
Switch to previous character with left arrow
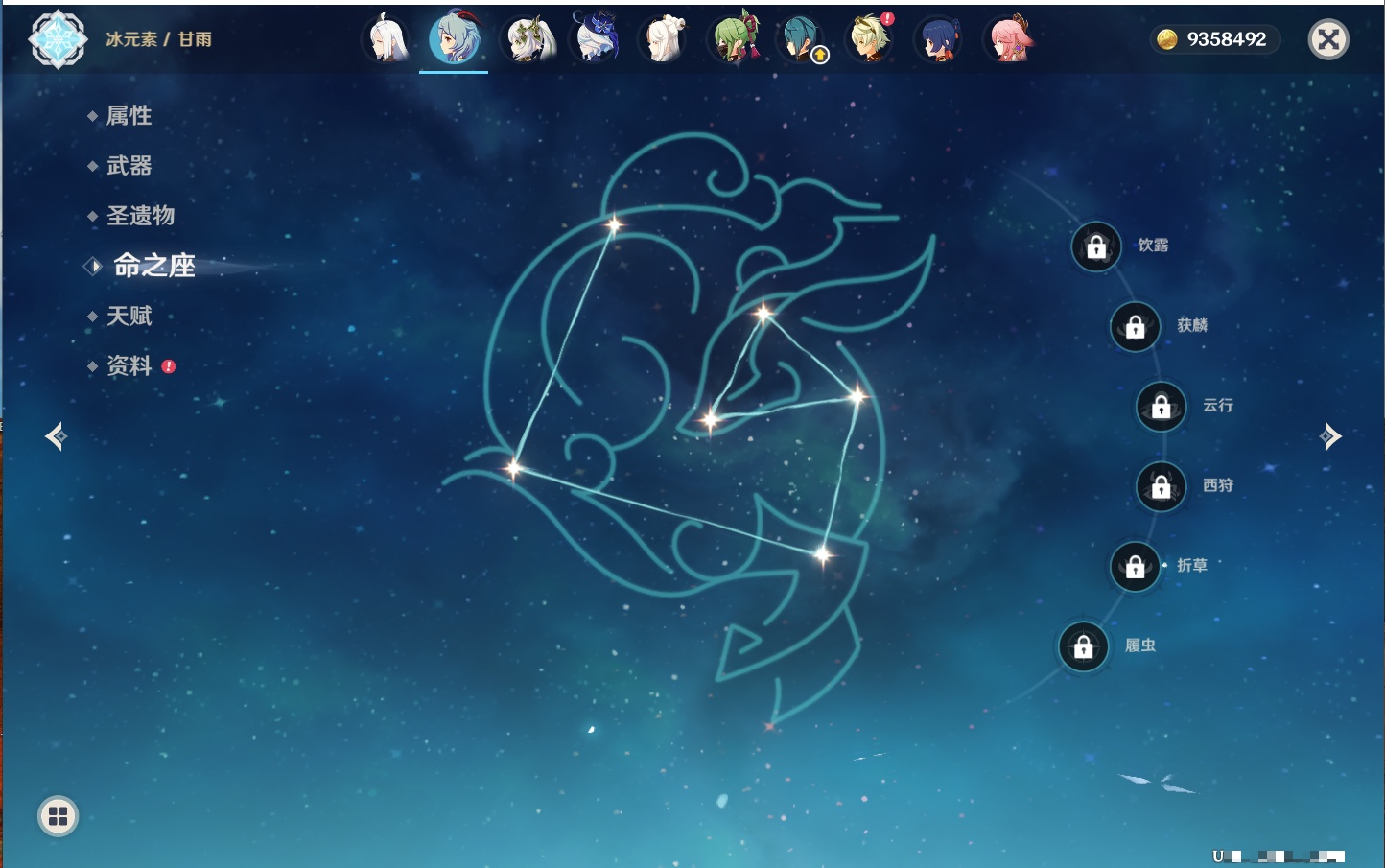click(x=57, y=436)
